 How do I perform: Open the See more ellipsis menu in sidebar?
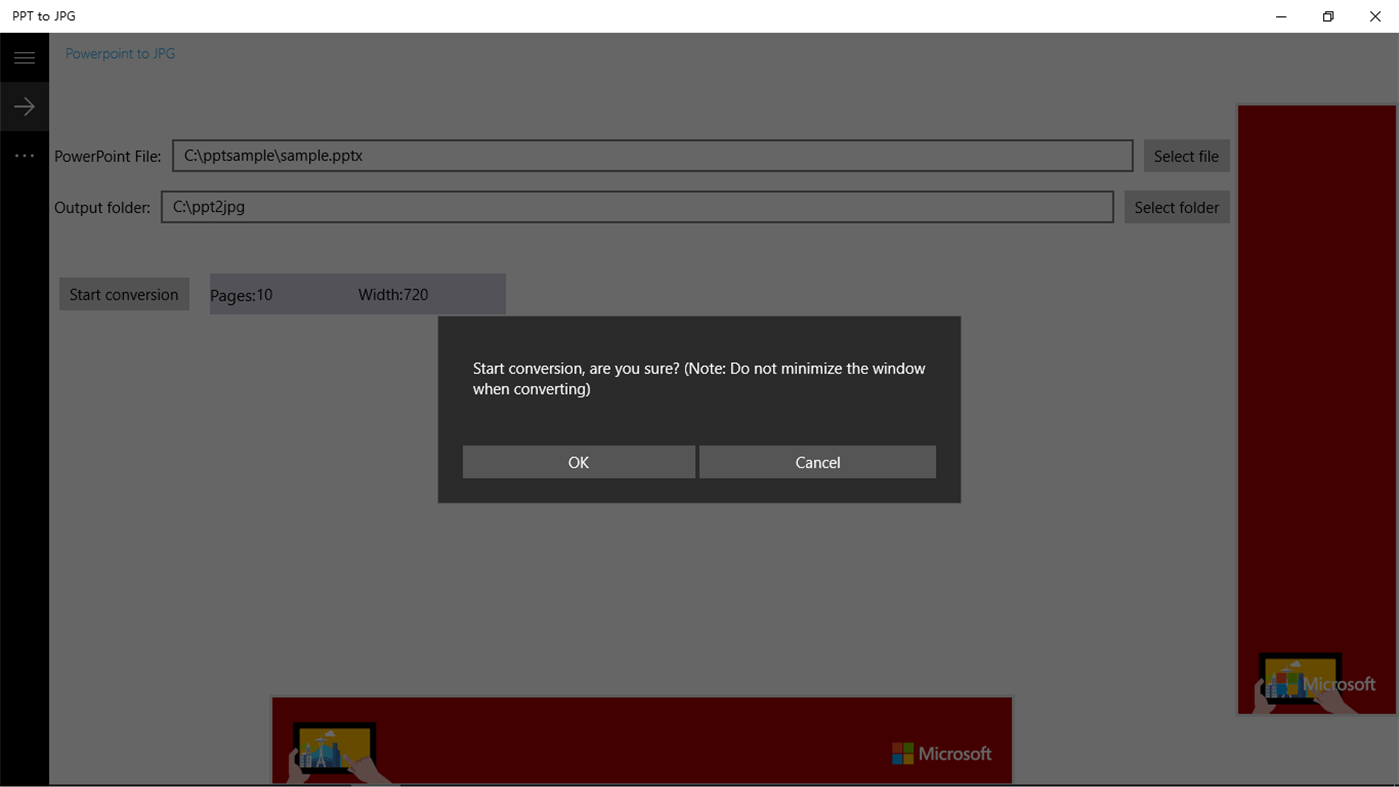[24, 155]
